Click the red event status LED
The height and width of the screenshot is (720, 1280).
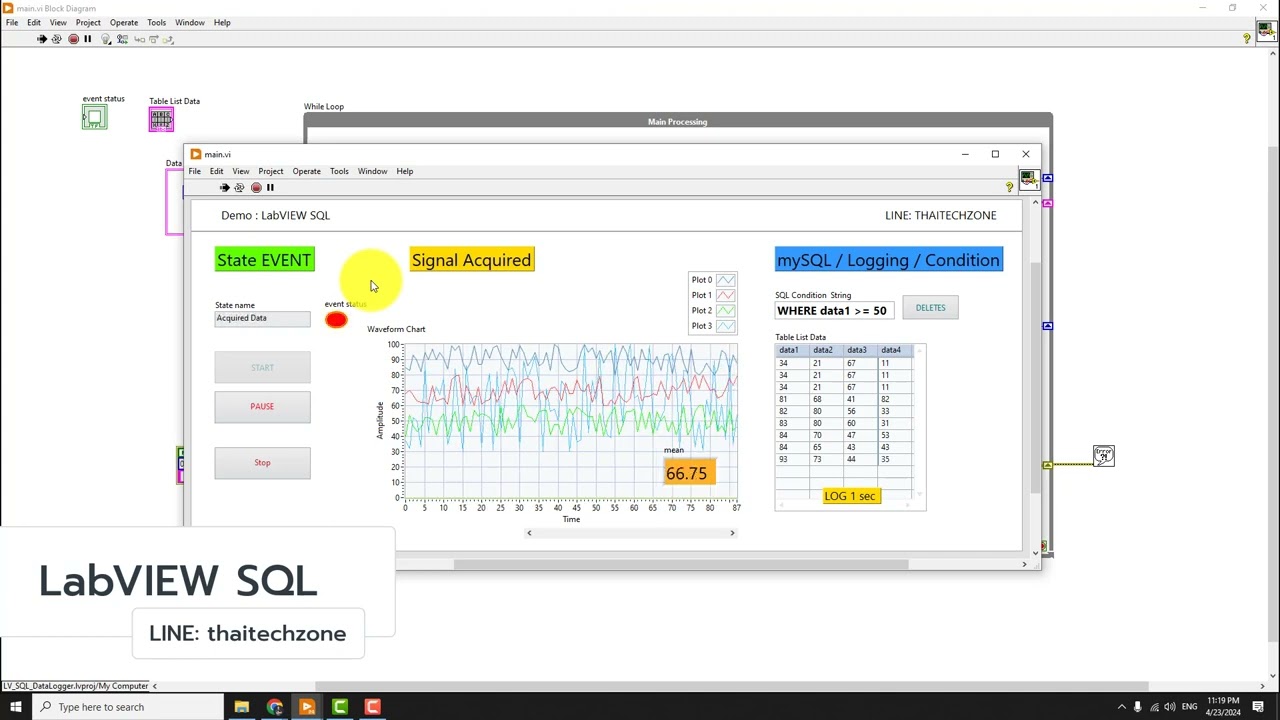[336, 320]
